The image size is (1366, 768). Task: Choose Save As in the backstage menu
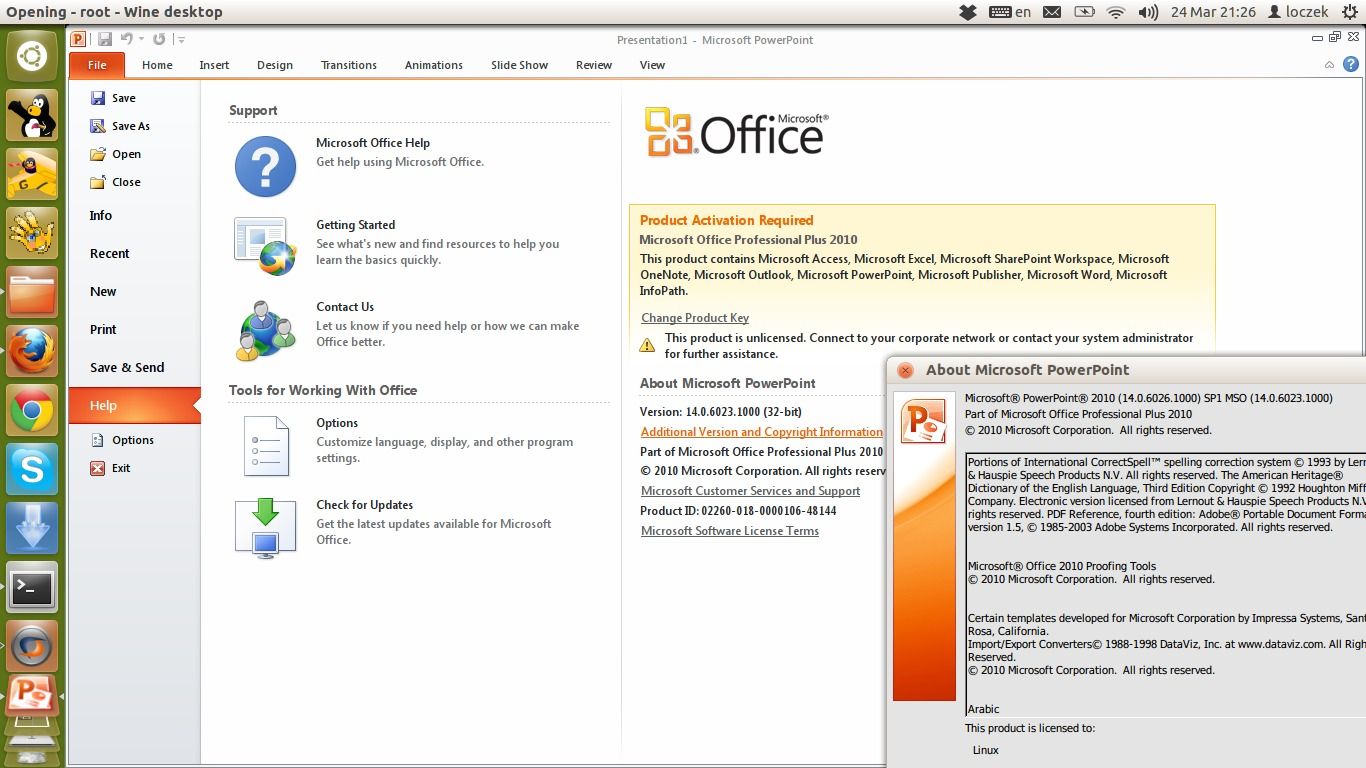[x=120, y=126]
